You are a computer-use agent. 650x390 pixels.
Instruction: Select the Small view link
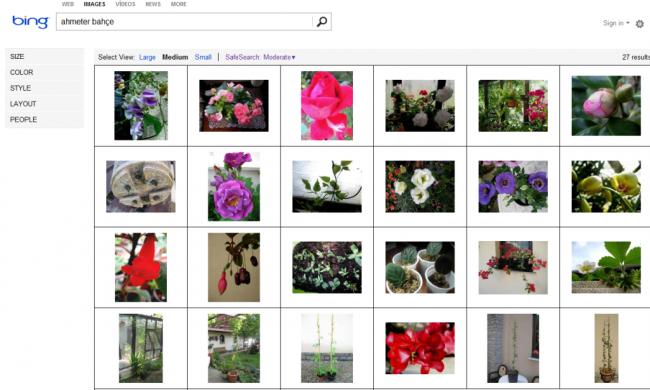click(203, 57)
